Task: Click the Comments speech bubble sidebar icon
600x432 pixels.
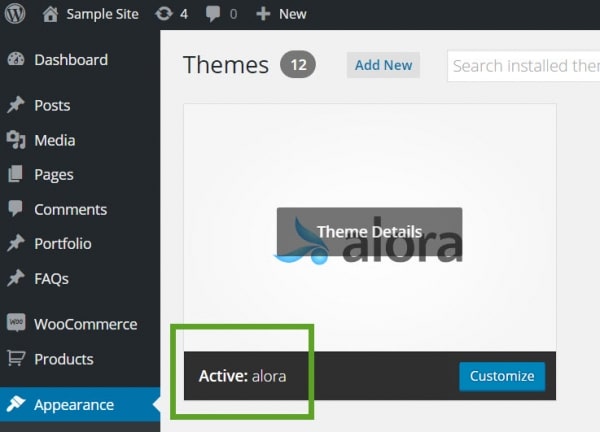Action: pos(15,209)
